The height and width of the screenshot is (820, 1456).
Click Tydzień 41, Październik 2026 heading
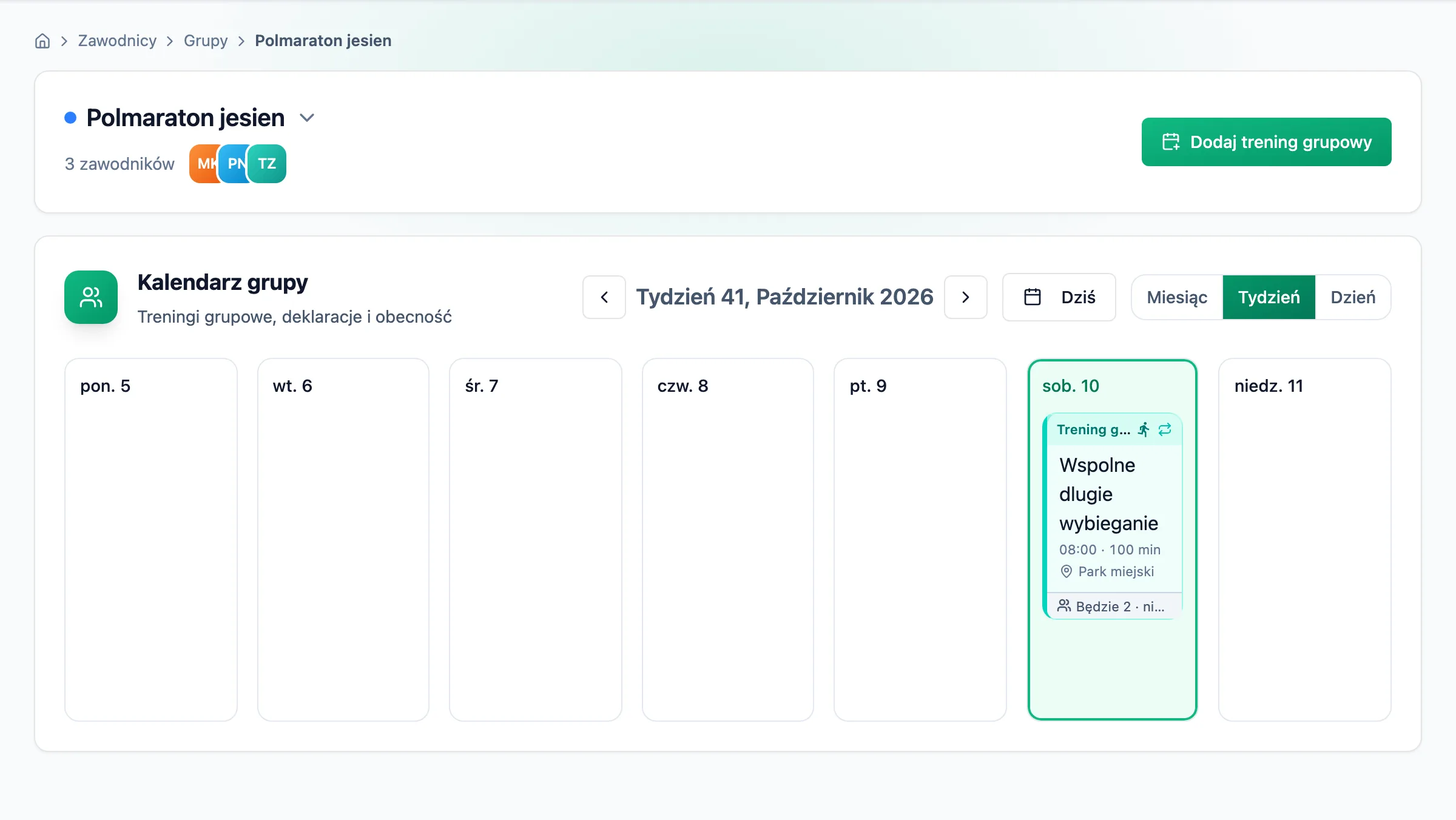point(784,297)
